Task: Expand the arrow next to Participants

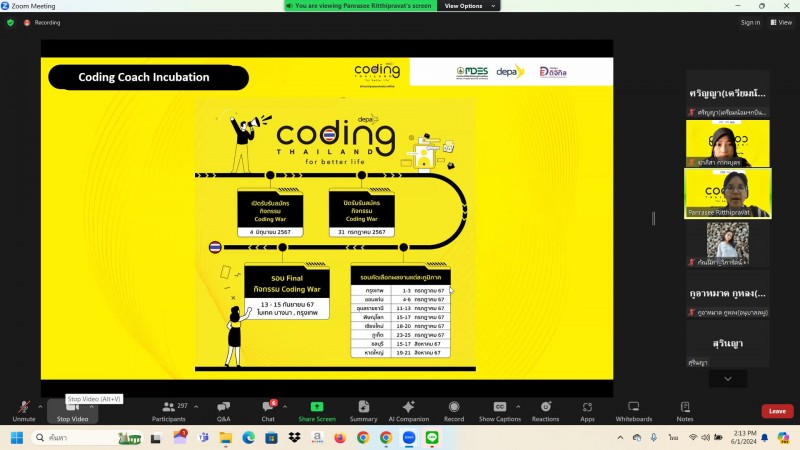Action: (196, 407)
